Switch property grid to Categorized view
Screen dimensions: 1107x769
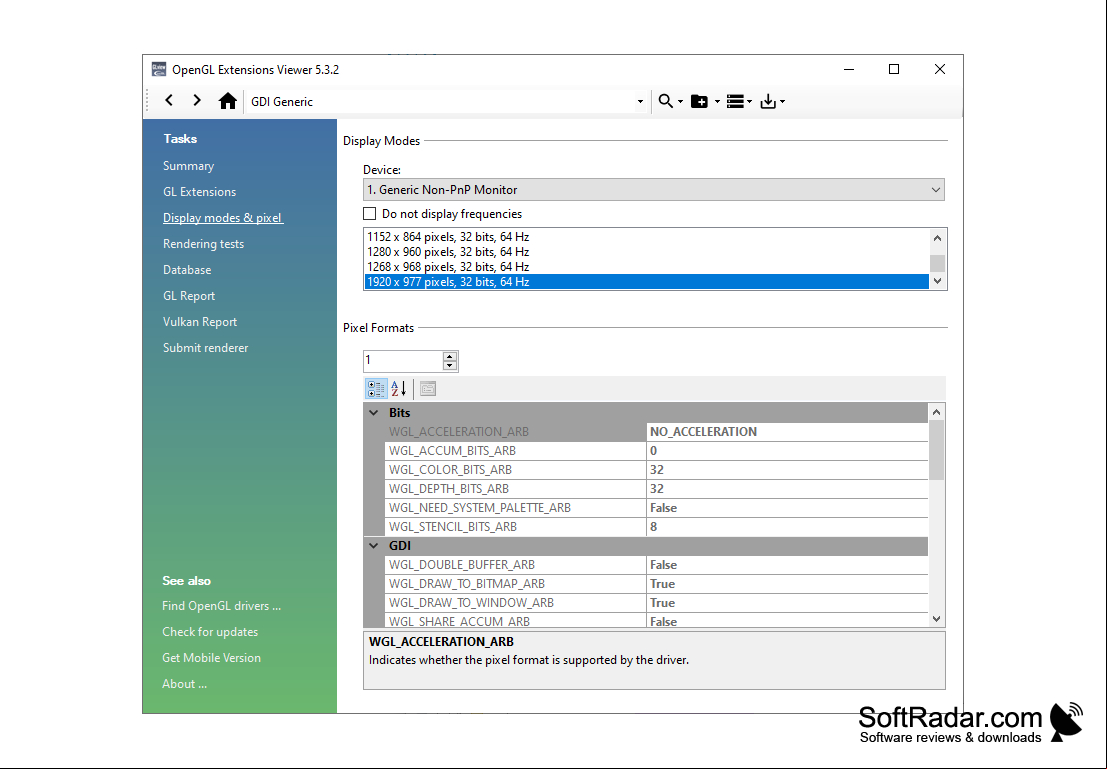376,388
